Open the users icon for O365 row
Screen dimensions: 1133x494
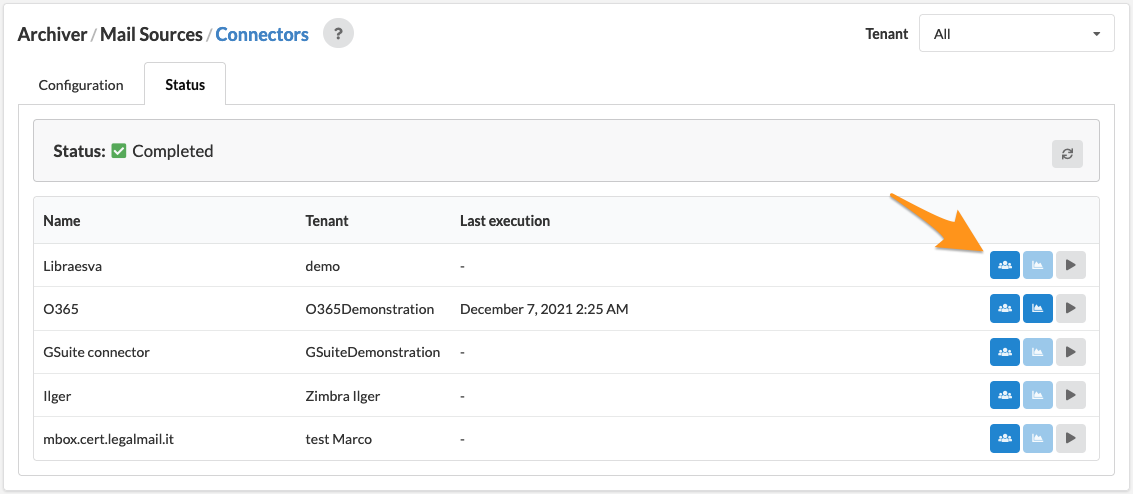click(1004, 308)
